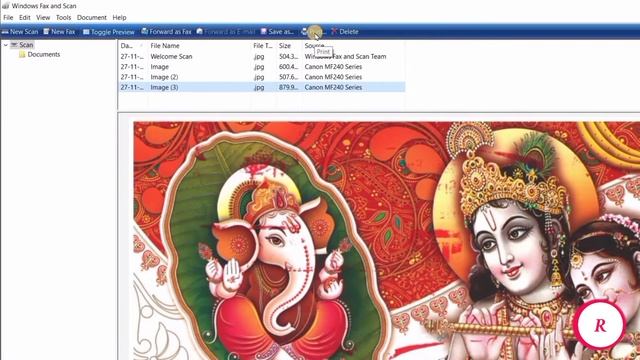Select the file named Image (3)
This screenshot has height=360, width=640.
coord(262,87)
